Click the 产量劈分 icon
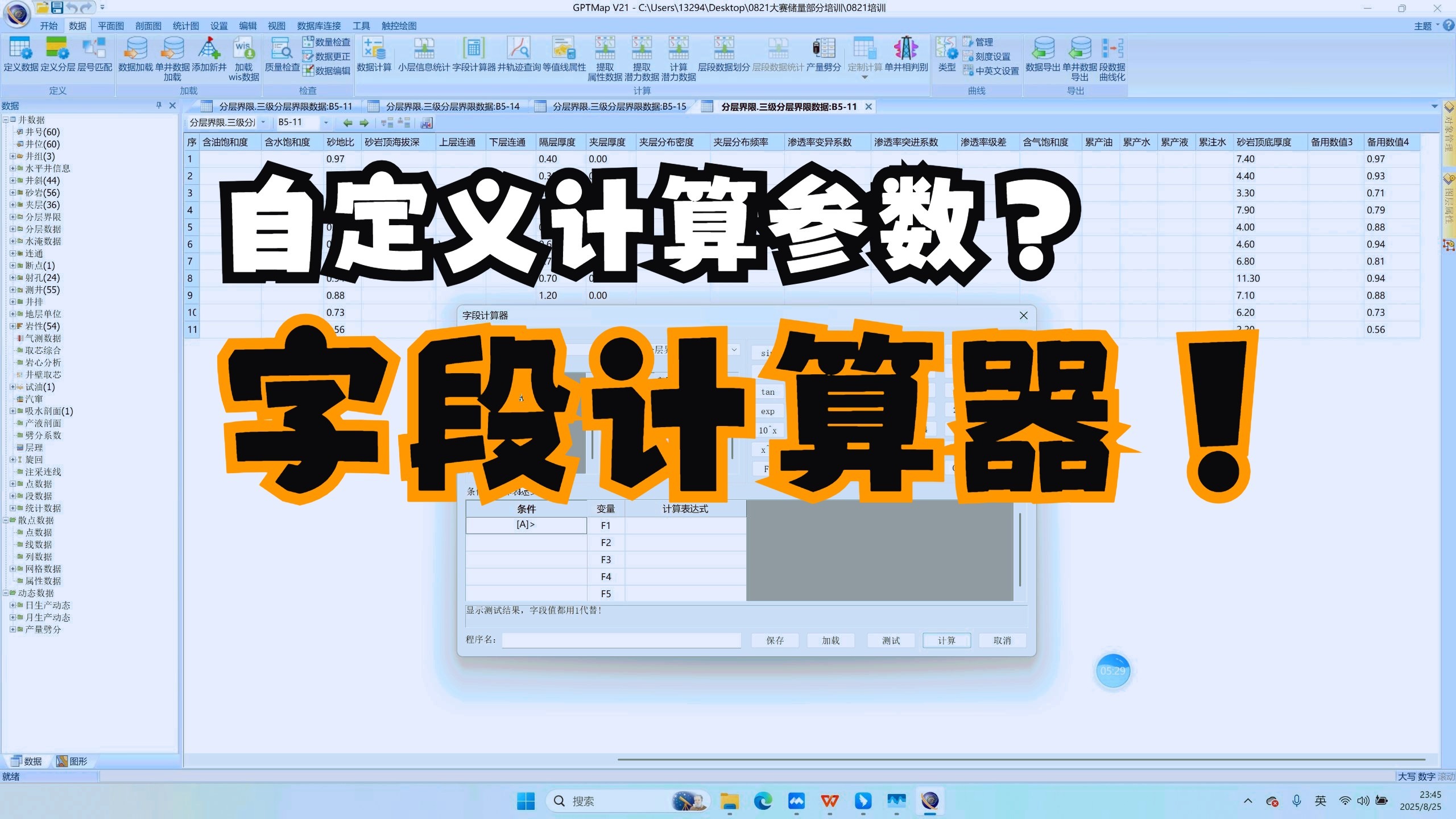Image resolution: width=1456 pixels, height=819 pixels. [824, 54]
